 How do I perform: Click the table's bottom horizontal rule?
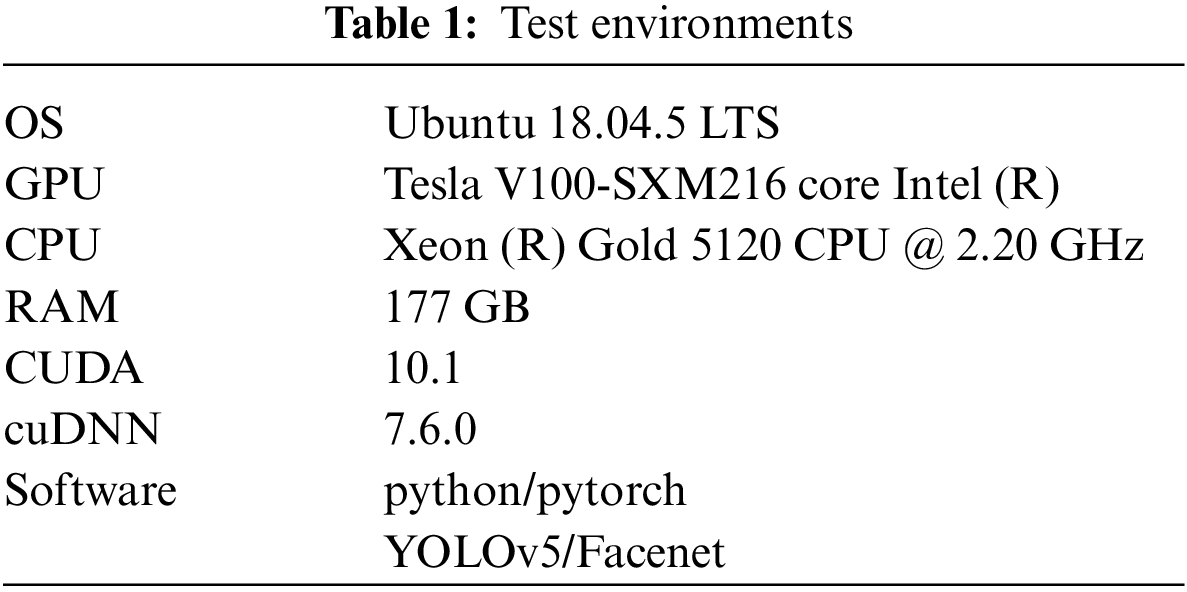(593, 583)
